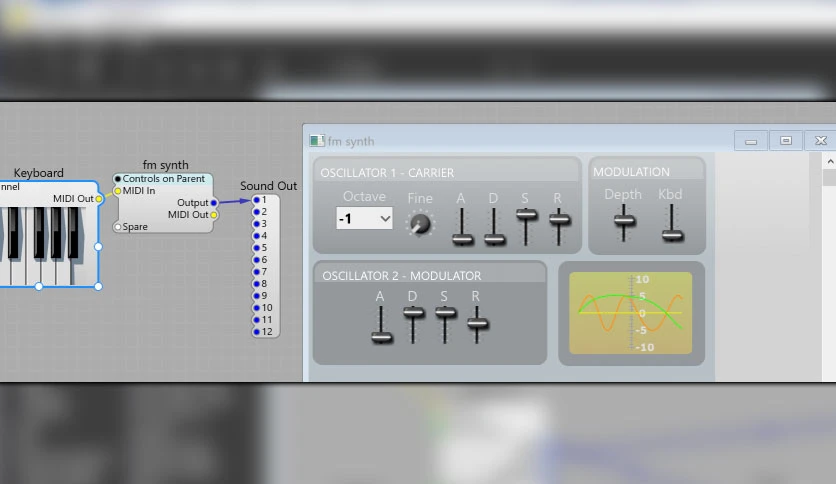Select Sound Out channel 4 pin
Viewport: 836px width, 484px height.
click(256, 236)
